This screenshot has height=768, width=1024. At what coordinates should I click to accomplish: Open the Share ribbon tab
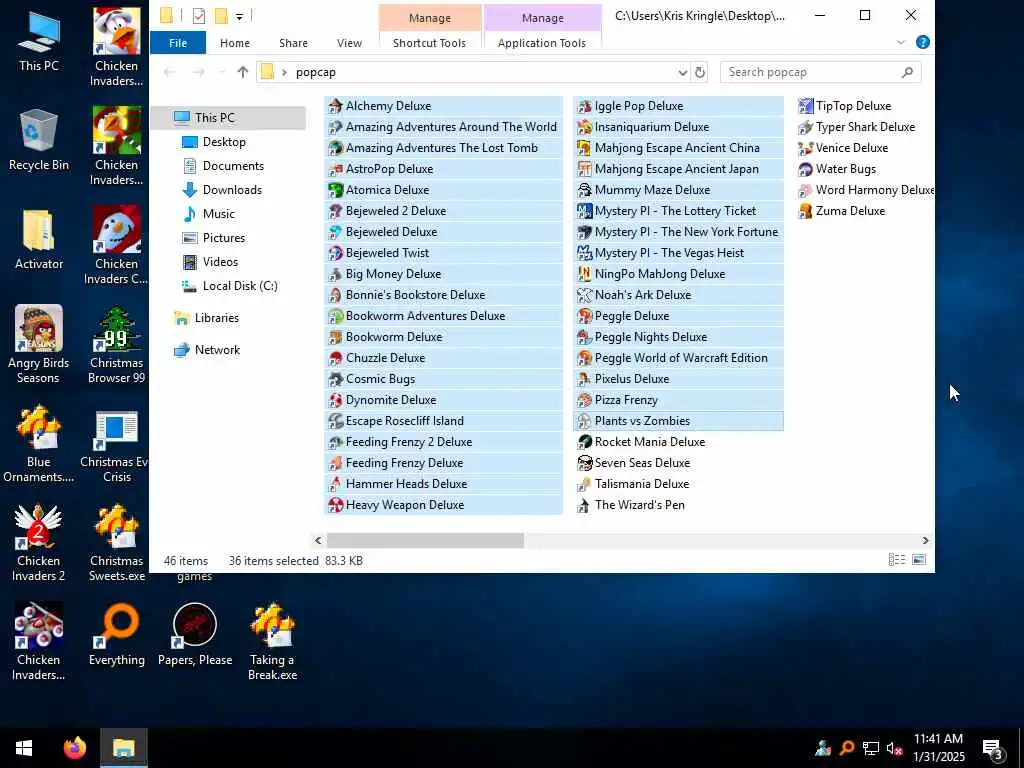point(293,43)
